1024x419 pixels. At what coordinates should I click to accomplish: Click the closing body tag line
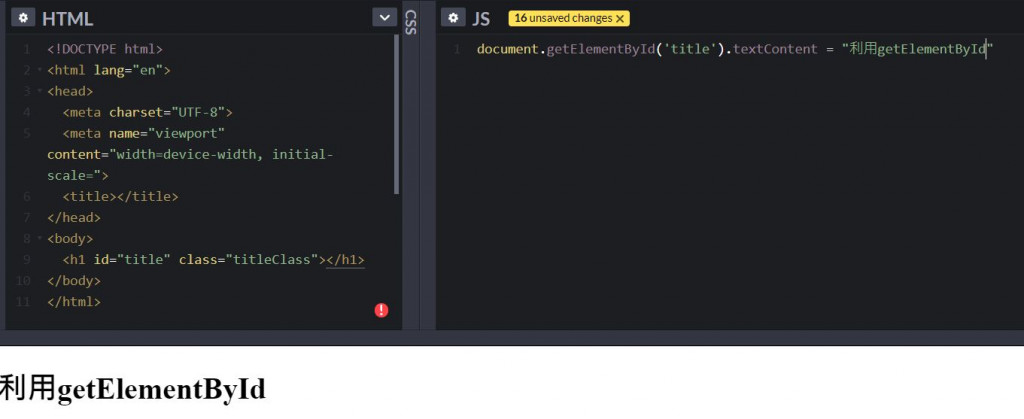74,281
